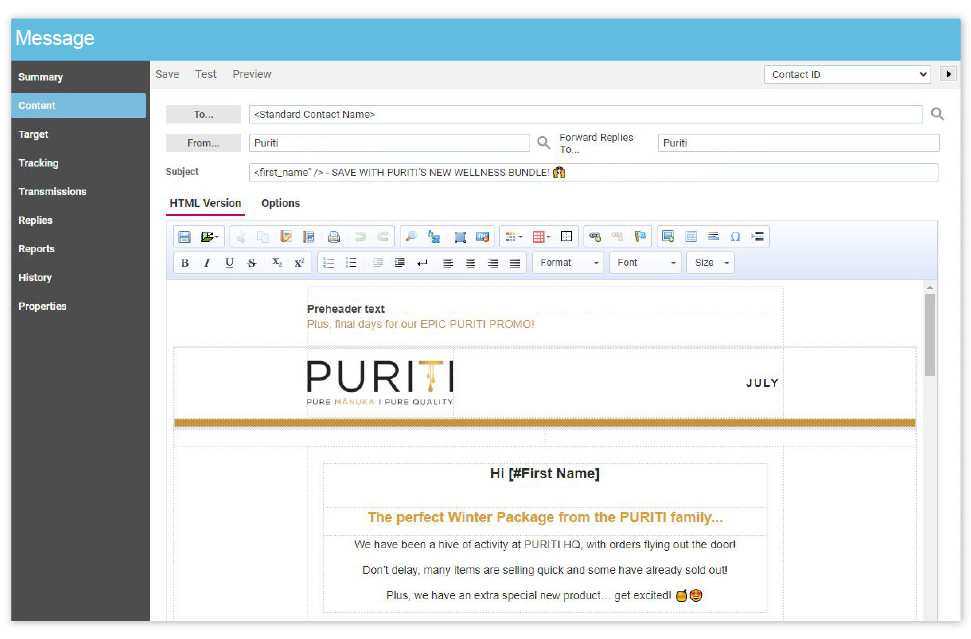Image resolution: width=971 pixels, height=639 pixels.
Task: Open the Size dropdown
Action: (x=710, y=263)
